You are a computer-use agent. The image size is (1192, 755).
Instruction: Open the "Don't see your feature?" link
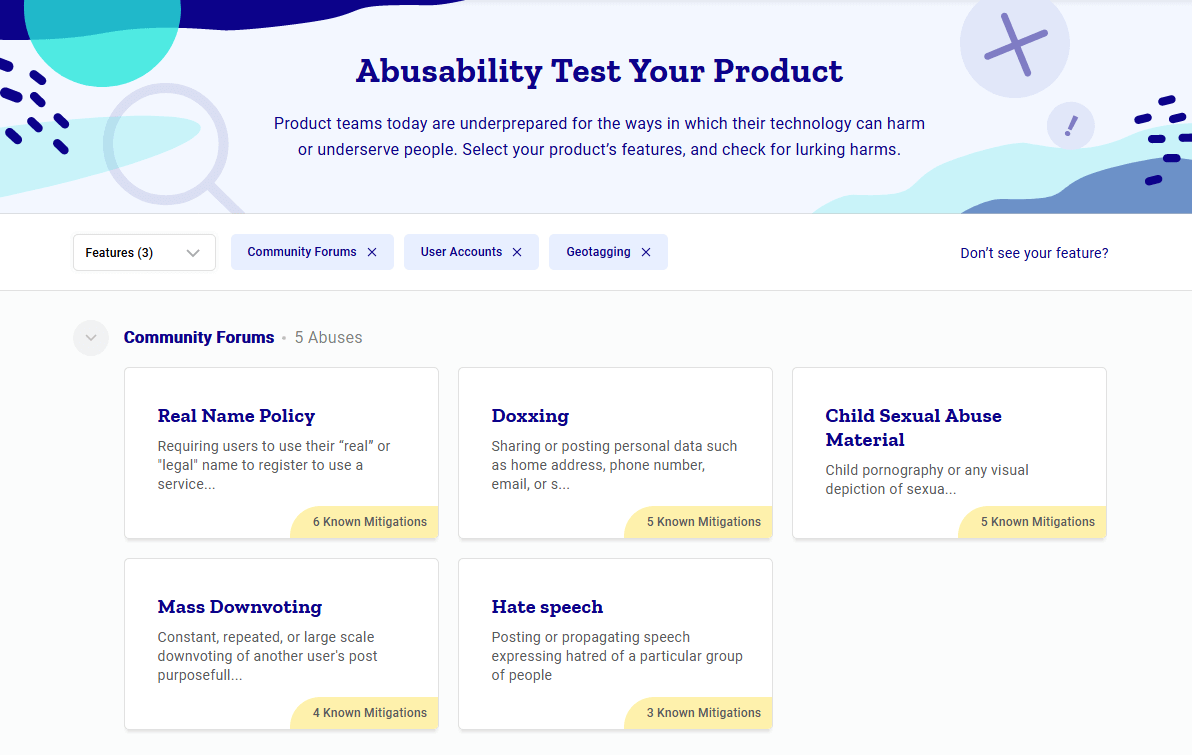(1034, 253)
